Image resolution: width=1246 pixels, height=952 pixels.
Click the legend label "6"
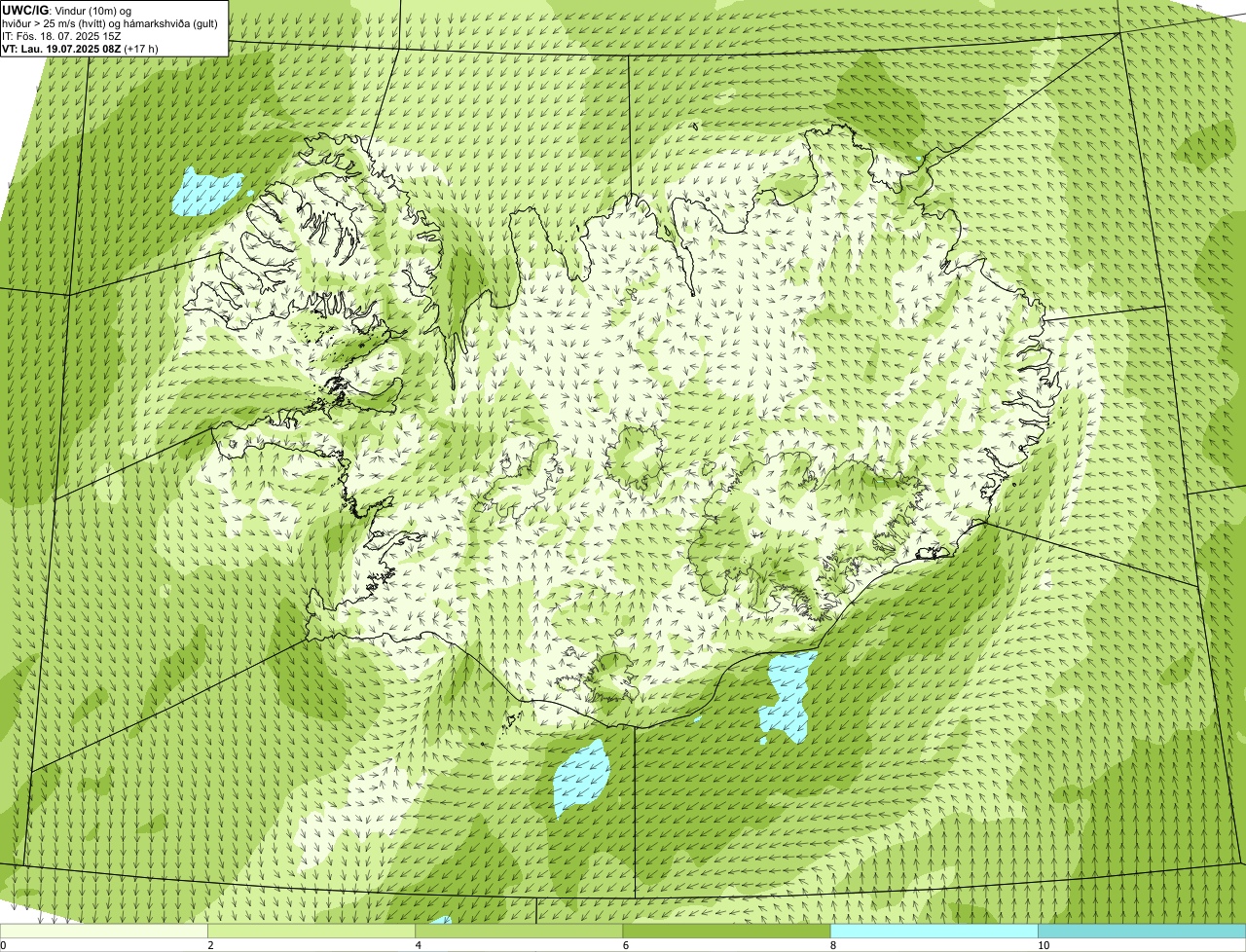(x=626, y=945)
